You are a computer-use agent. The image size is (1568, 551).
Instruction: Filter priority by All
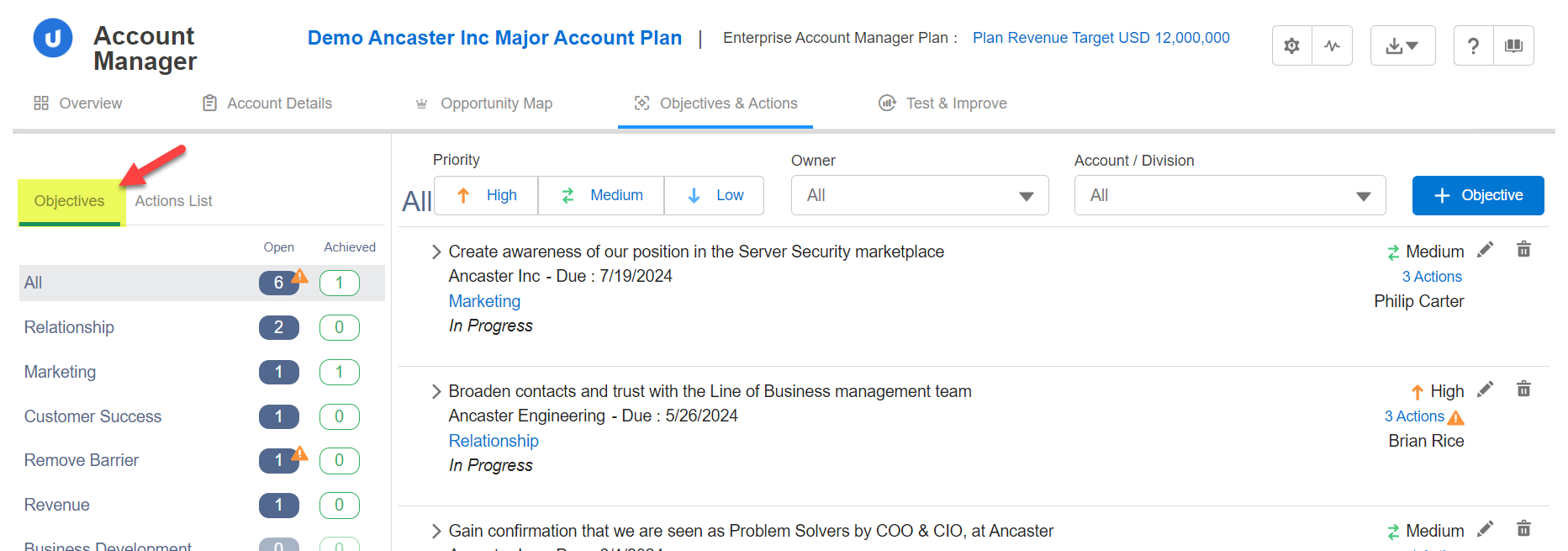tap(417, 201)
